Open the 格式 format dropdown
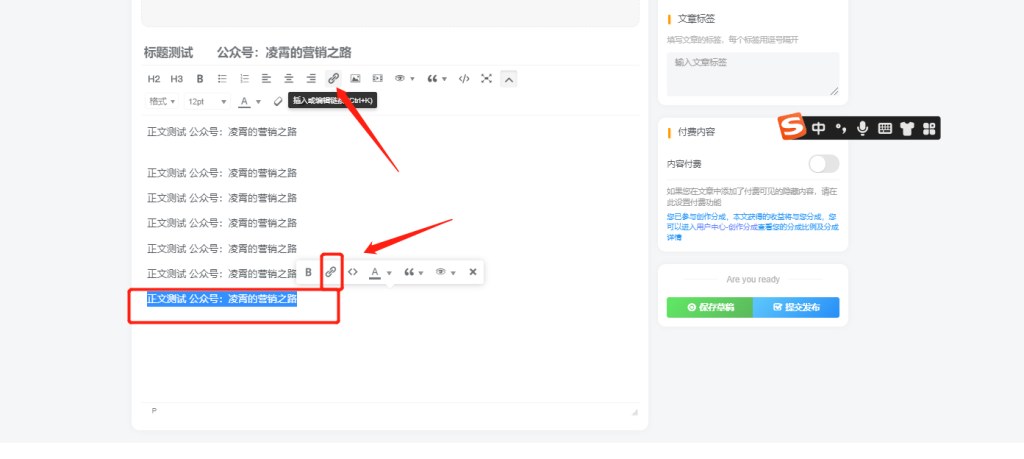Viewport: 1024px width, 459px height. (x=162, y=101)
